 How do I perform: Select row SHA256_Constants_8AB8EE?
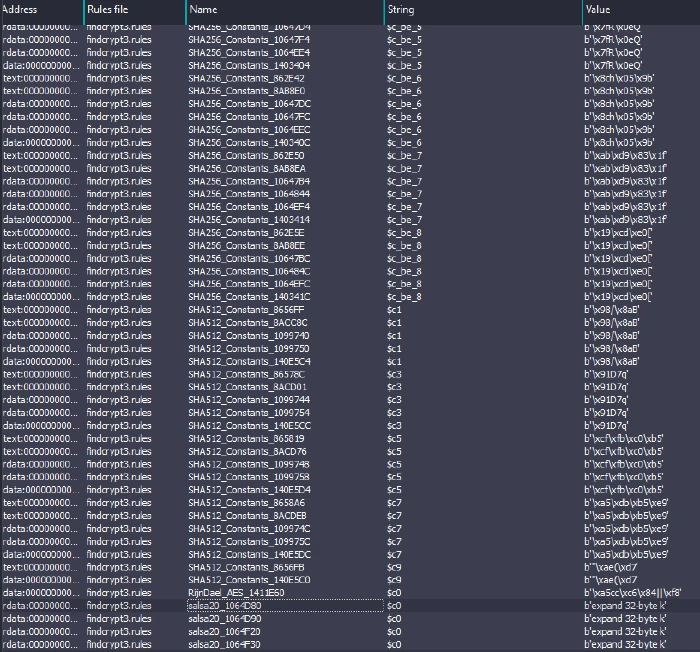tap(350, 246)
